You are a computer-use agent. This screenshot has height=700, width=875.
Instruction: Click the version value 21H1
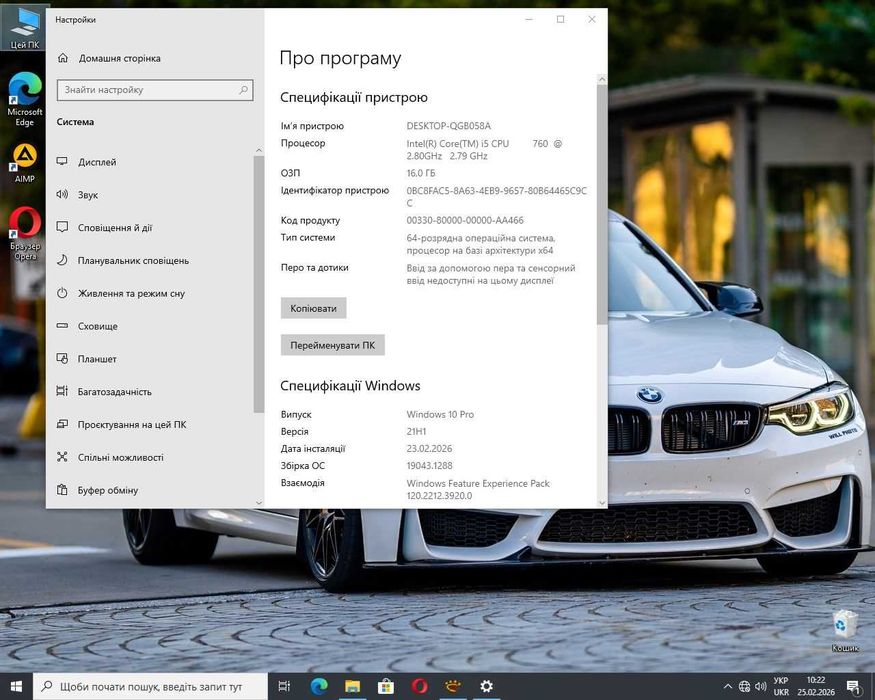click(416, 431)
